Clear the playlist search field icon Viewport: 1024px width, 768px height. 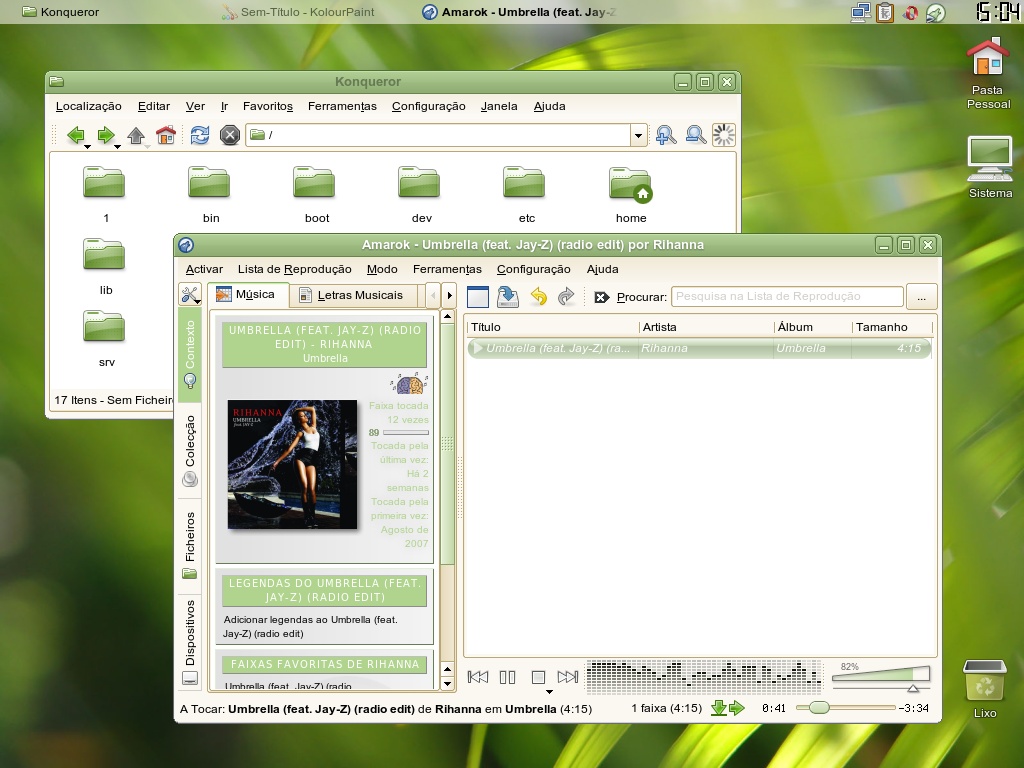pos(601,297)
